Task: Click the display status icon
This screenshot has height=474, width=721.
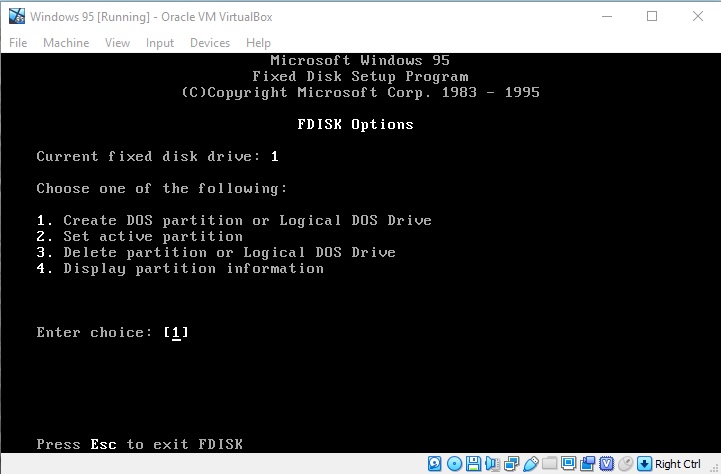Action: click(x=568, y=463)
